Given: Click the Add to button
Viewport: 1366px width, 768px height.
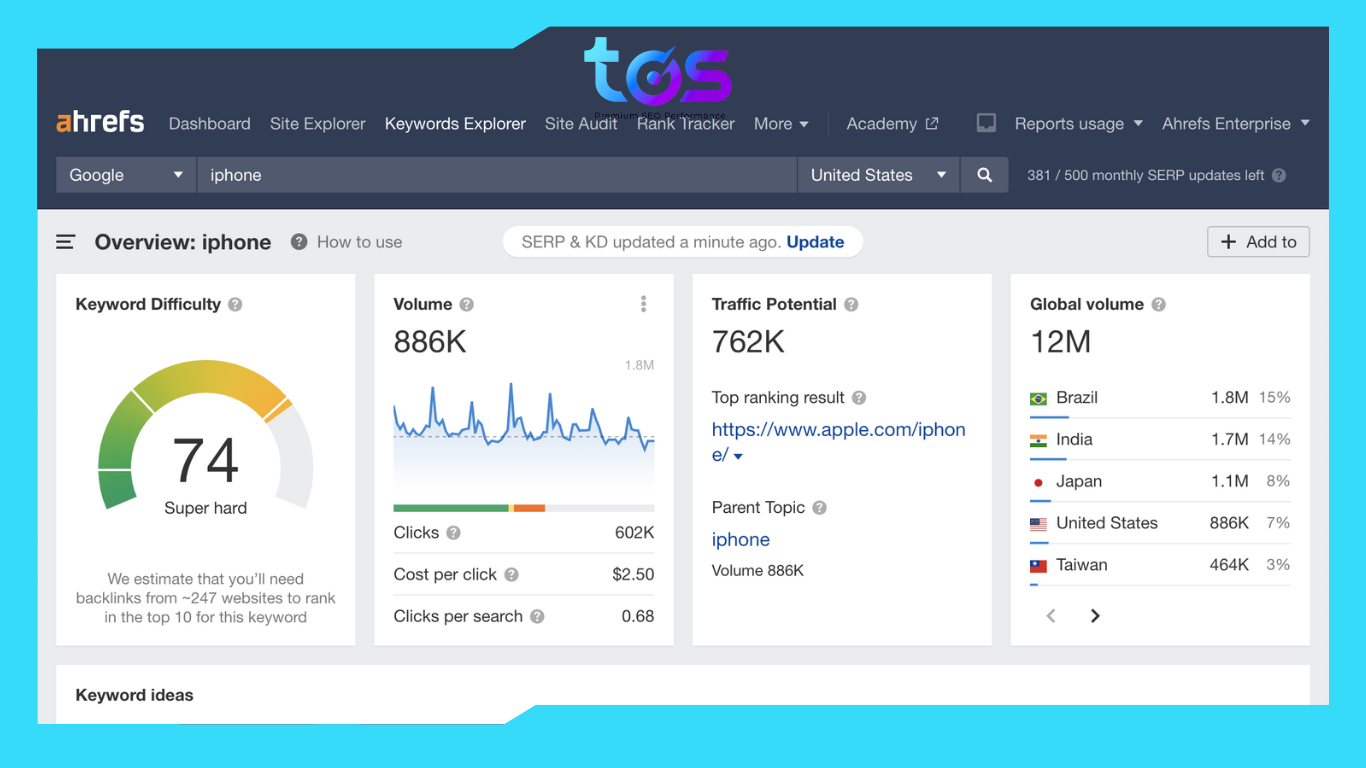Looking at the screenshot, I should (x=1258, y=242).
